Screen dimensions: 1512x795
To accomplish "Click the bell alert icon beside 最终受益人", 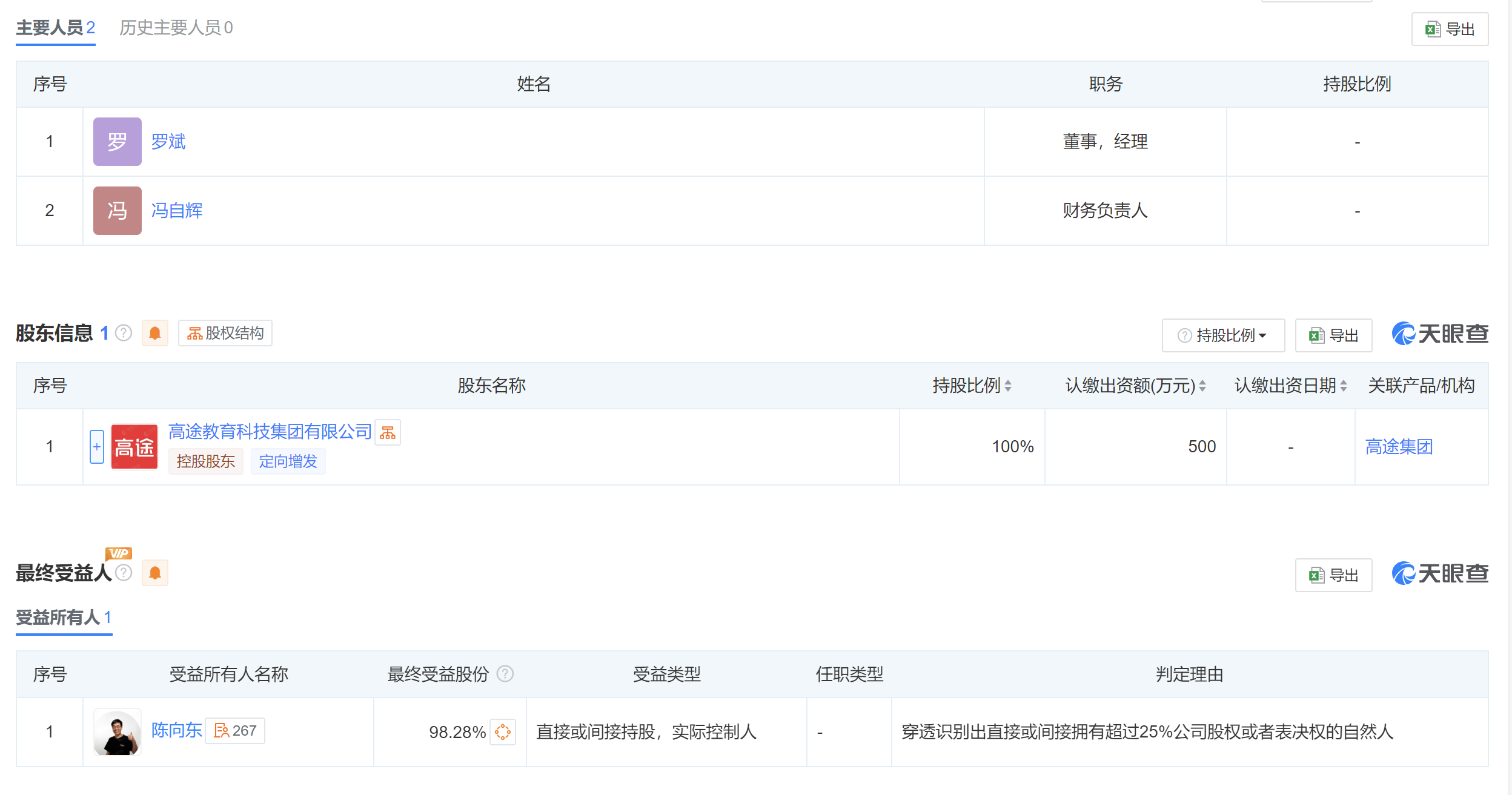I will click(155, 573).
